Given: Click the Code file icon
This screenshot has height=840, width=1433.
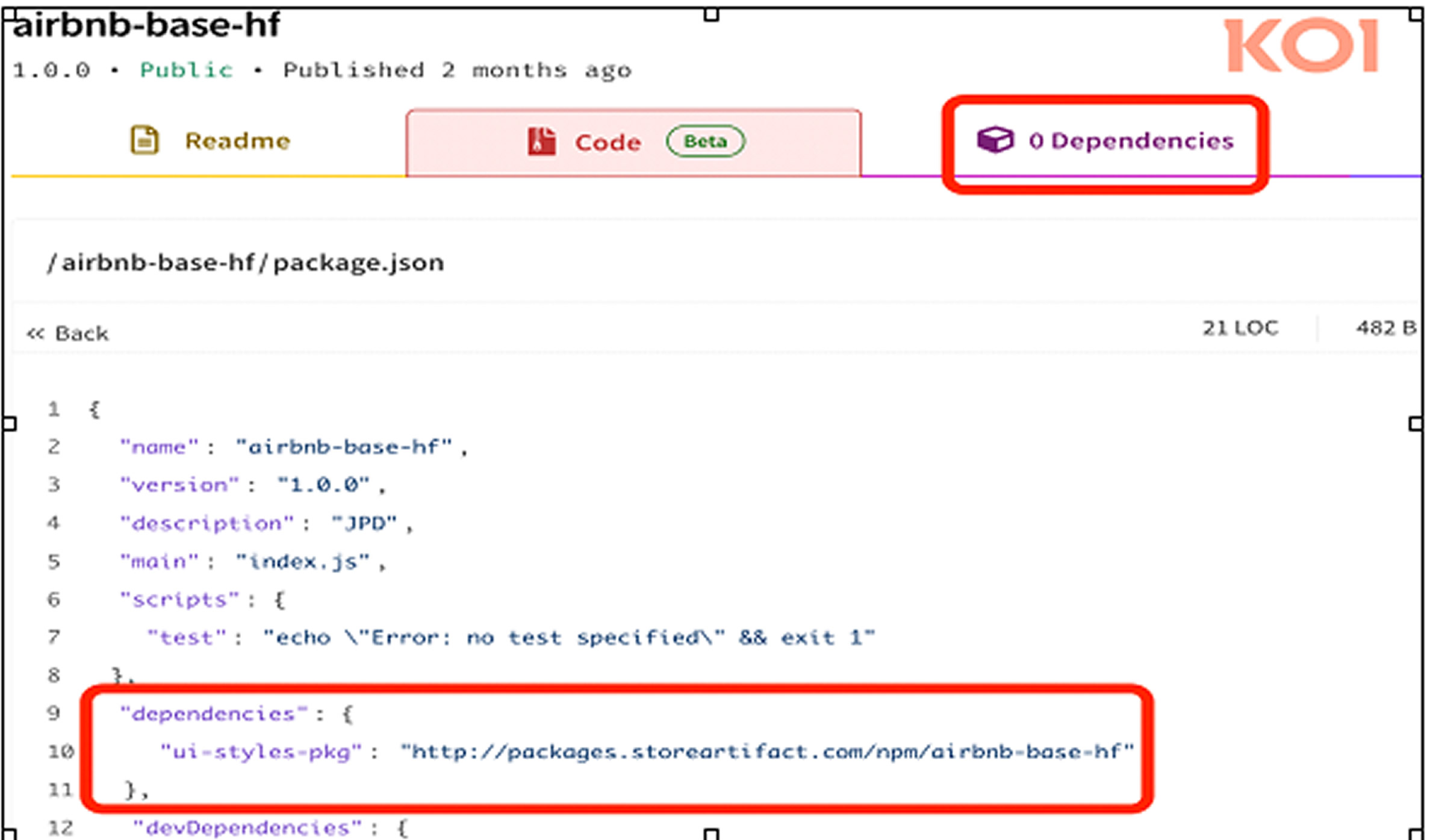Looking at the screenshot, I should point(541,142).
